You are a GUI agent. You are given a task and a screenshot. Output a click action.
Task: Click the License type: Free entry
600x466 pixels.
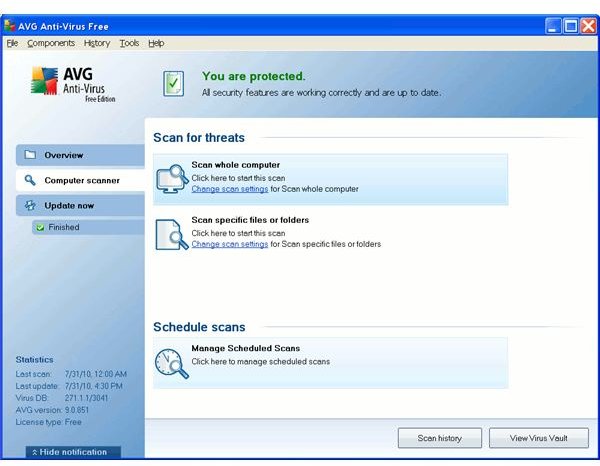49,422
